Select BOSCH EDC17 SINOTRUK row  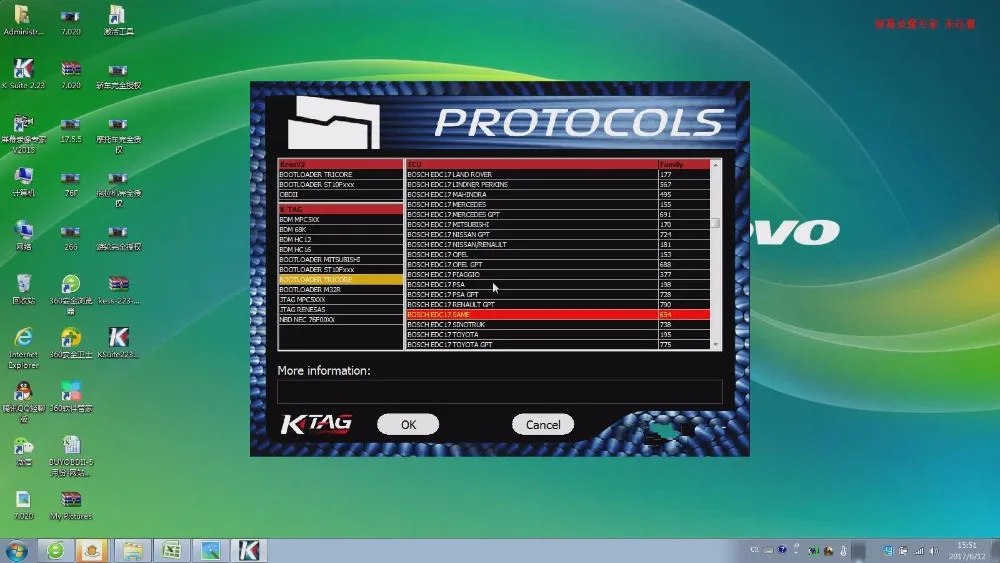click(558, 325)
